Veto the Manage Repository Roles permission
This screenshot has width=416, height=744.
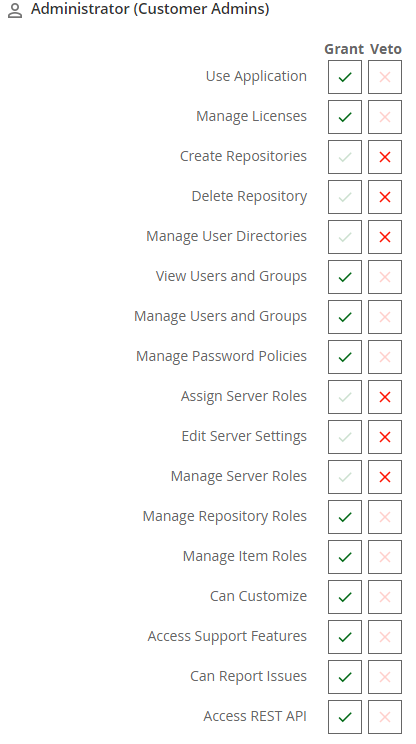point(385,517)
